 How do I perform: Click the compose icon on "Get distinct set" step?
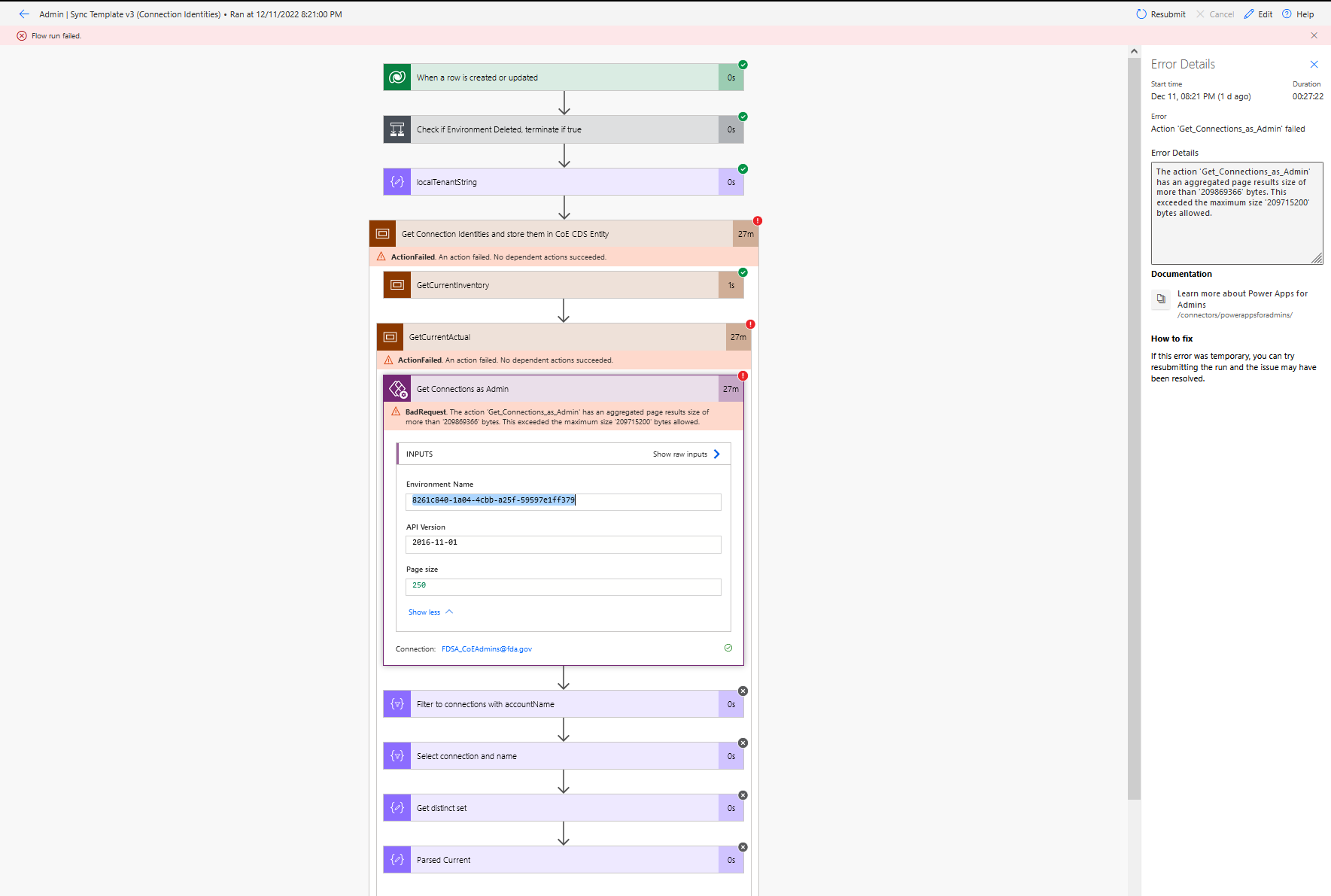397,807
